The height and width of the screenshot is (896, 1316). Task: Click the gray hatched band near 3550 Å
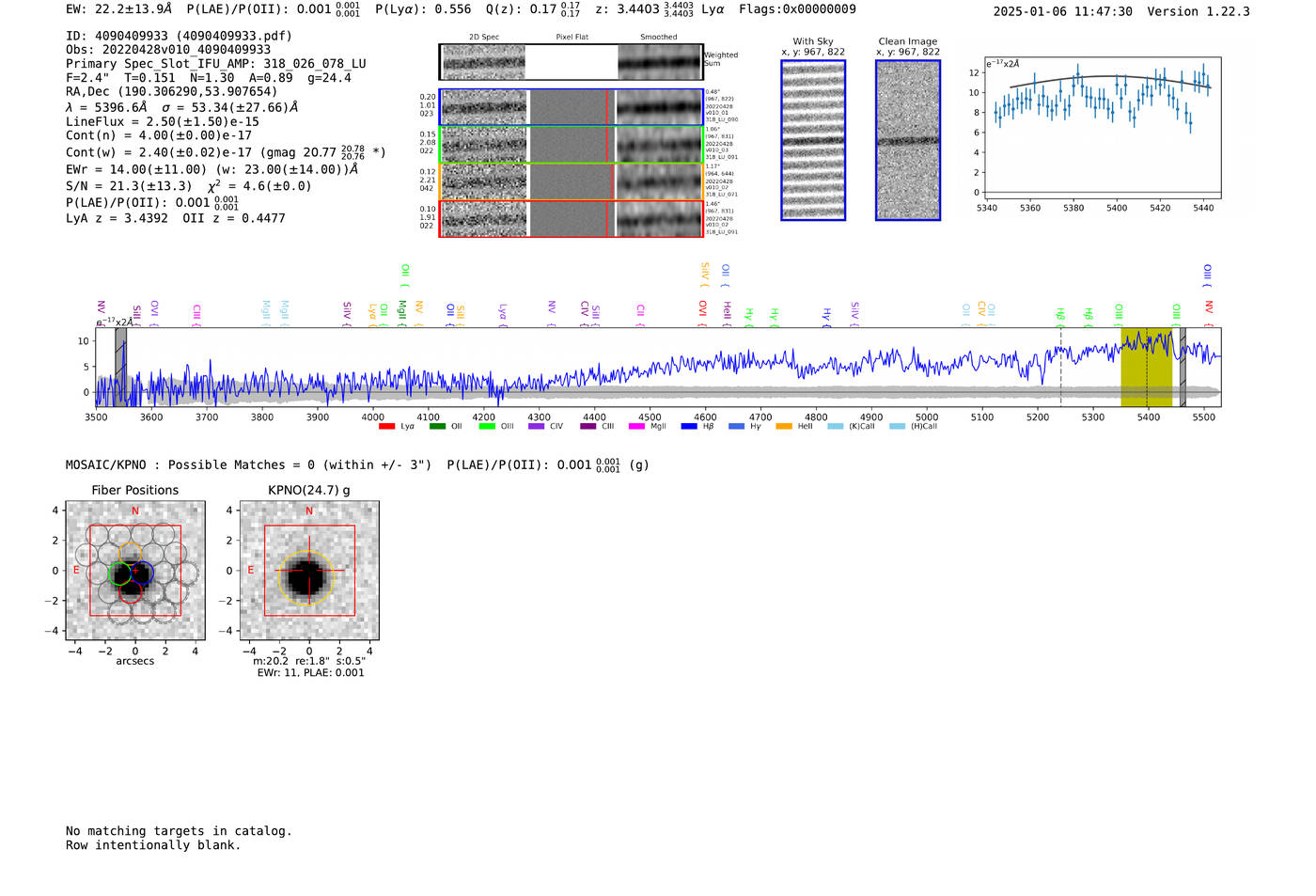coord(120,368)
